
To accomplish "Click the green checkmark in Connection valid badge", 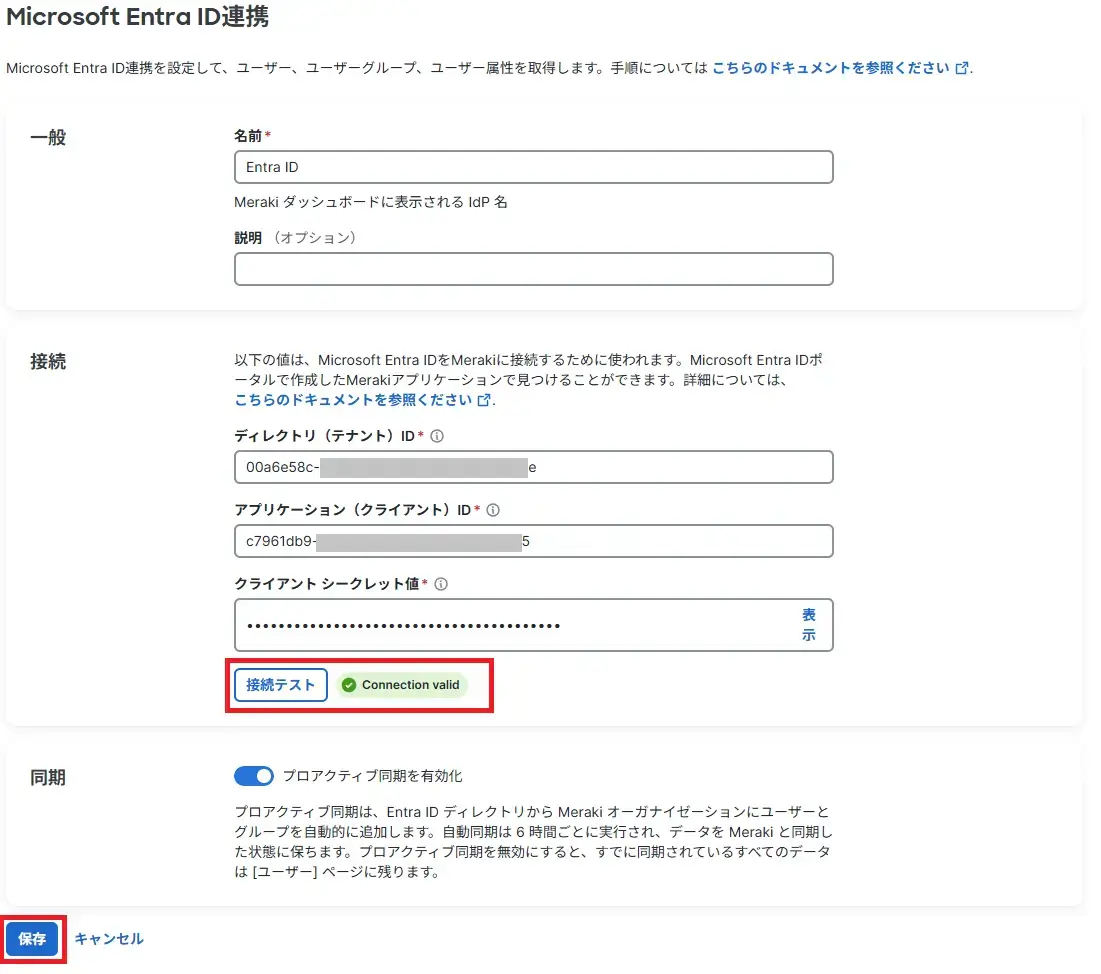I will pyautogui.click(x=348, y=685).
